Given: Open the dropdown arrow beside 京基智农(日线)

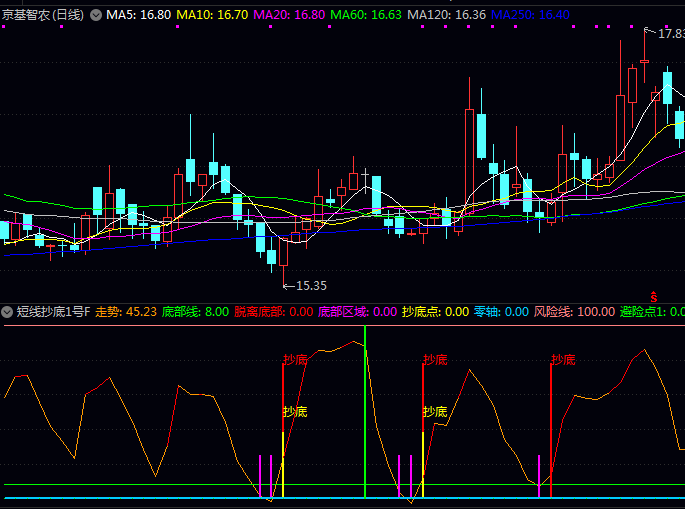Looking at the screenshot, I should pos(95,15).
